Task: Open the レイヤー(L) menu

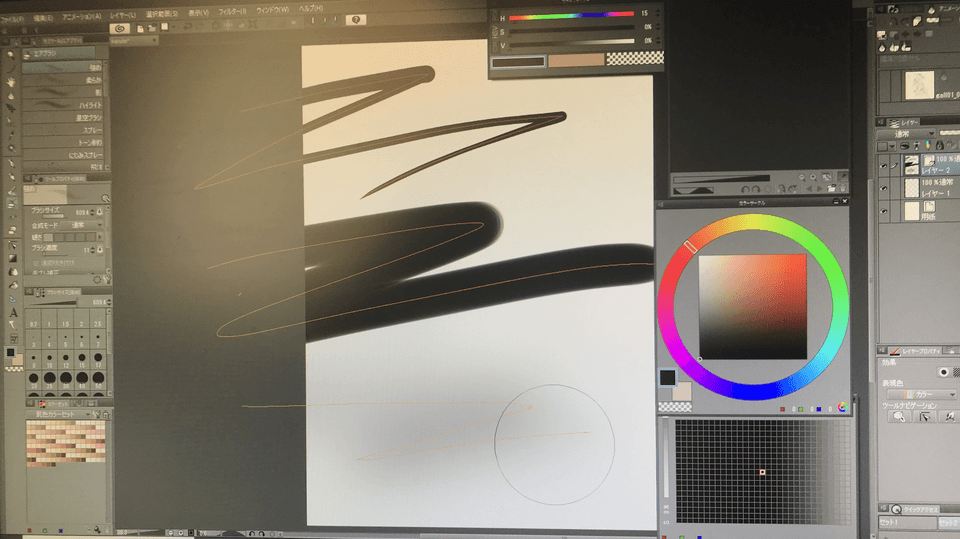Action: pyautogui.click(x=123, y=15)
